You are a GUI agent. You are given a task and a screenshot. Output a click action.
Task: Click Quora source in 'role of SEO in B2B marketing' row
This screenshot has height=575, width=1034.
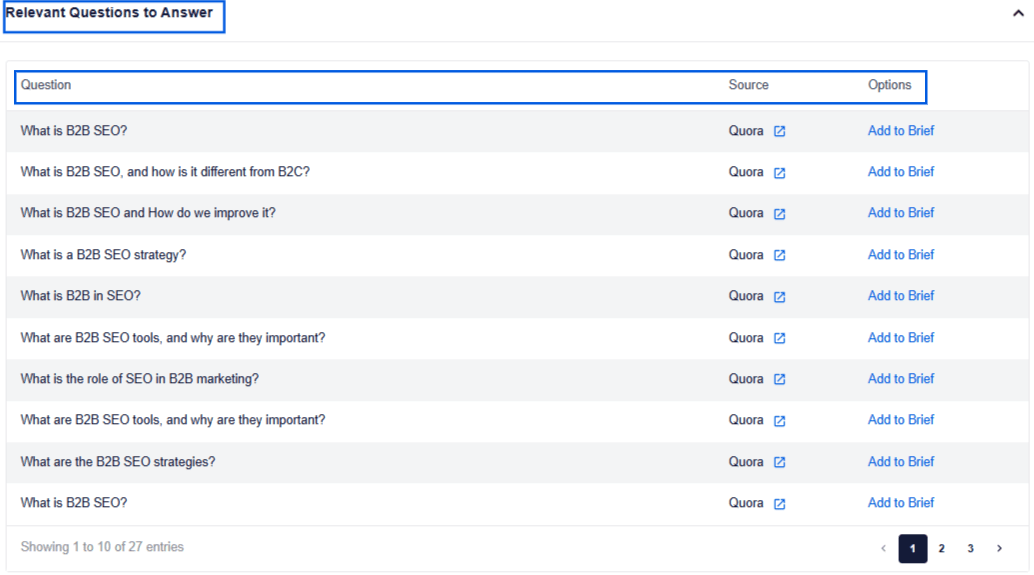point(746,378)
